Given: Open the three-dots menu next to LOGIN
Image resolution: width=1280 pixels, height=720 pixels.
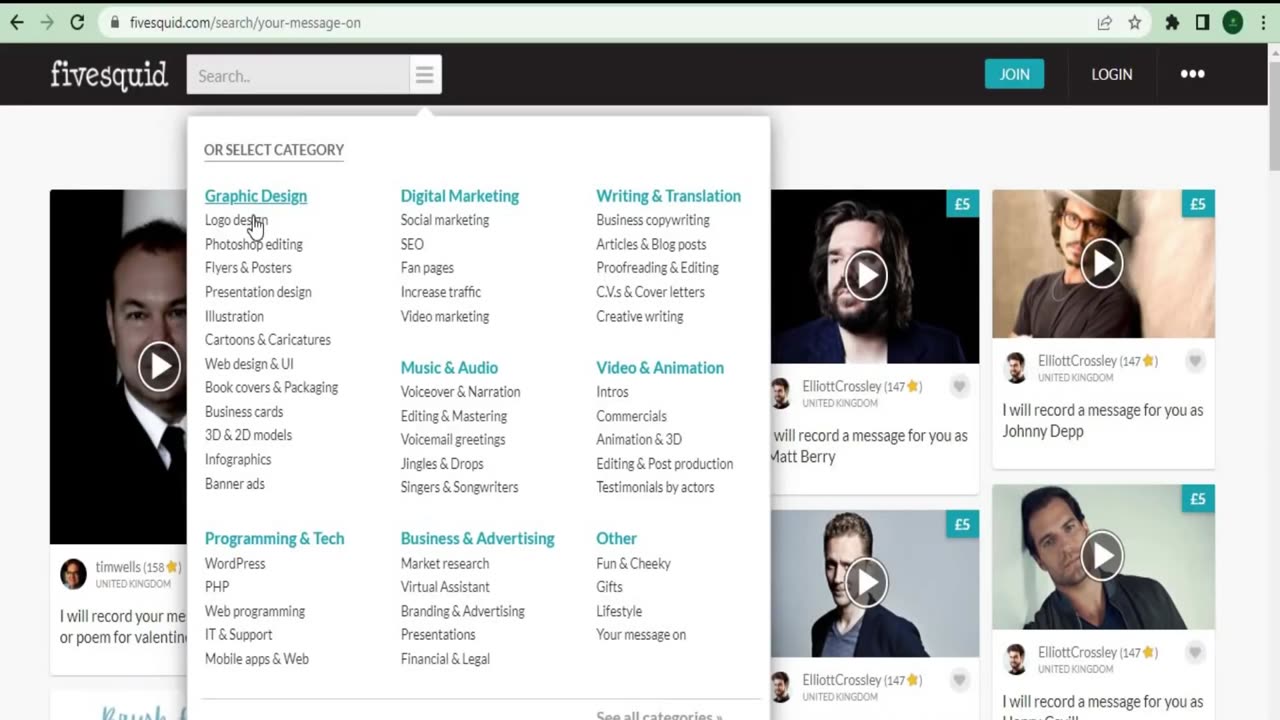Looking at the screenshot, I should point(1192,74).
